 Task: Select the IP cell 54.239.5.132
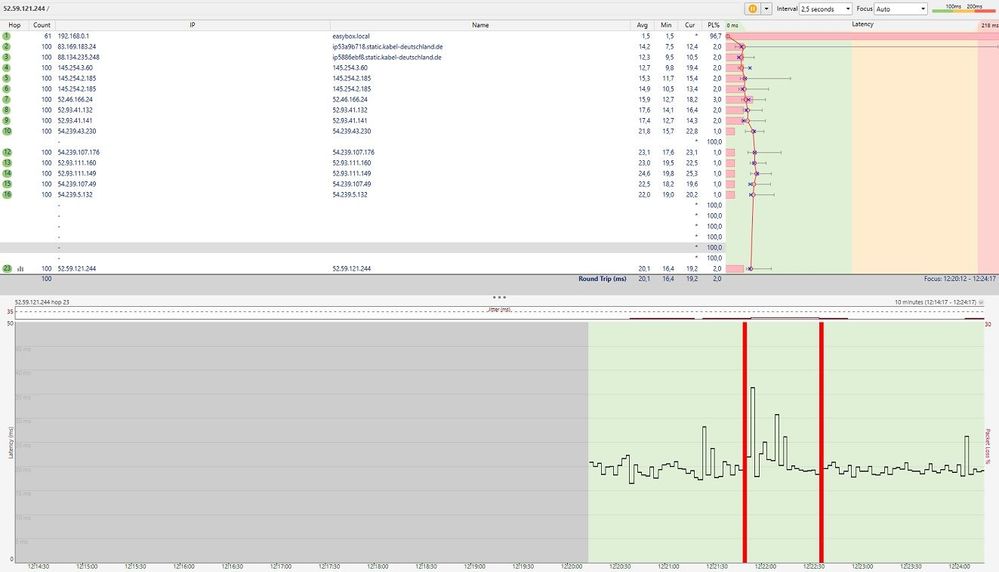(75, 194)
